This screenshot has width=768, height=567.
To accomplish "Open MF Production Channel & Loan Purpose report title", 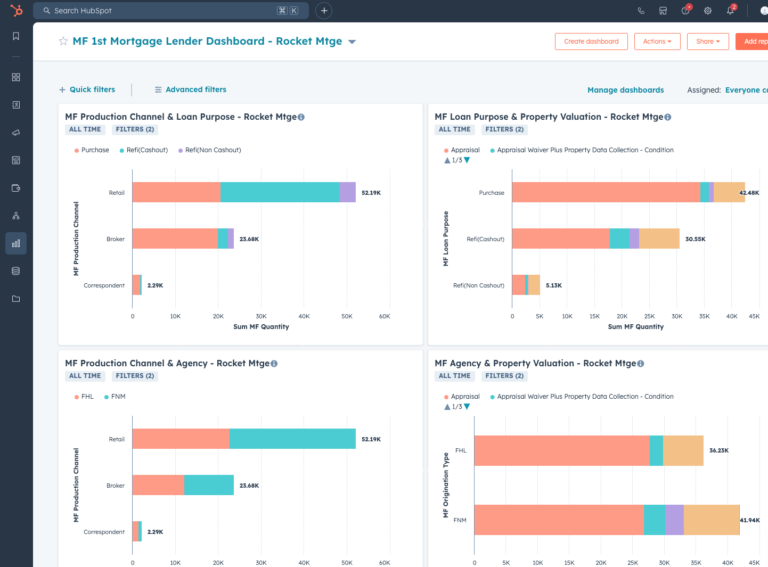I will coord(181,117).
